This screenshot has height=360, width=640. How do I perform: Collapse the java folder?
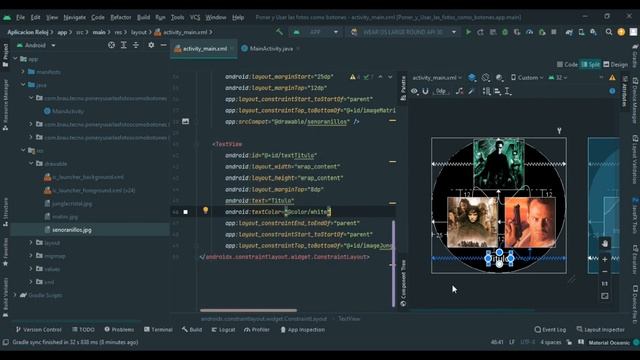tap(23, 85)
